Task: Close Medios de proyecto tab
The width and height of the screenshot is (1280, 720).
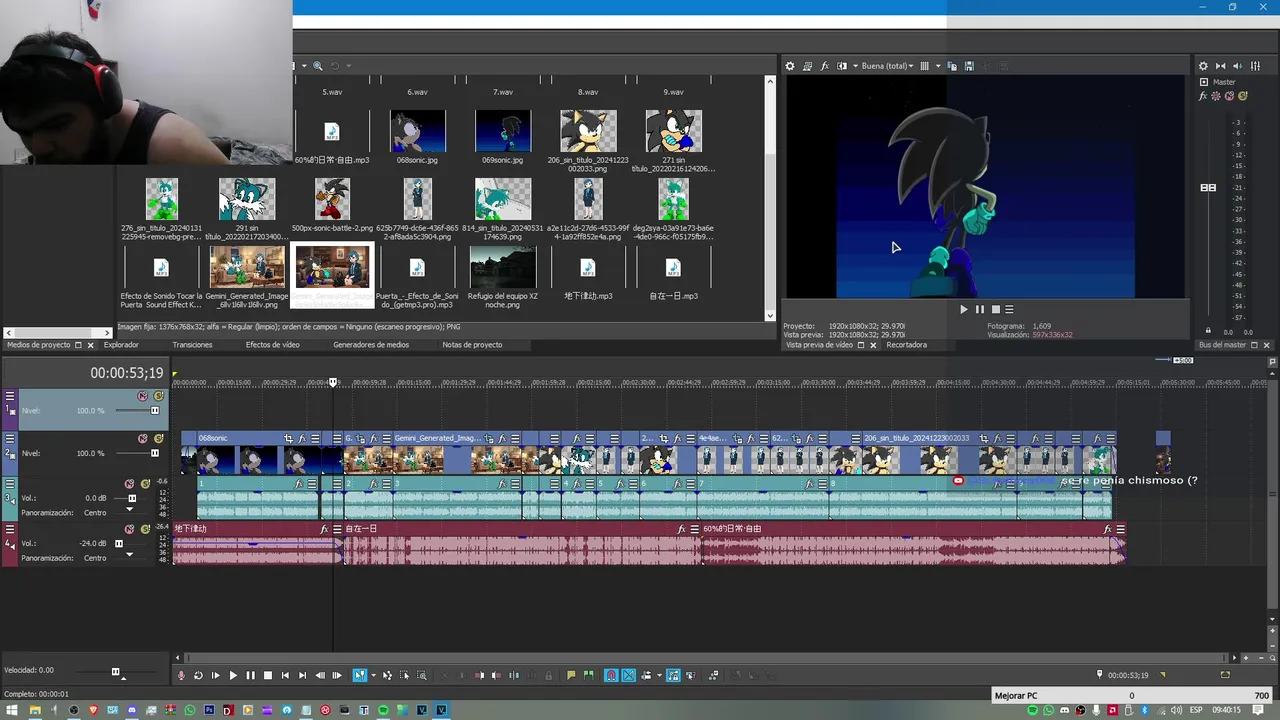Action: (90, 345)
